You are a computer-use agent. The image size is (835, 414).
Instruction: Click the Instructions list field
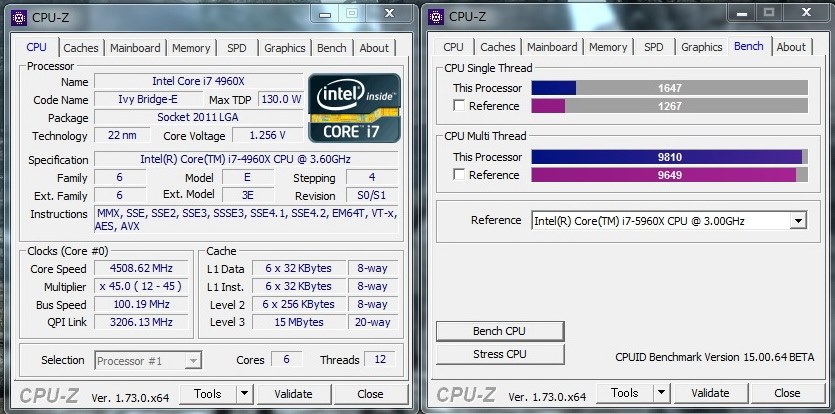pos(246,220)
